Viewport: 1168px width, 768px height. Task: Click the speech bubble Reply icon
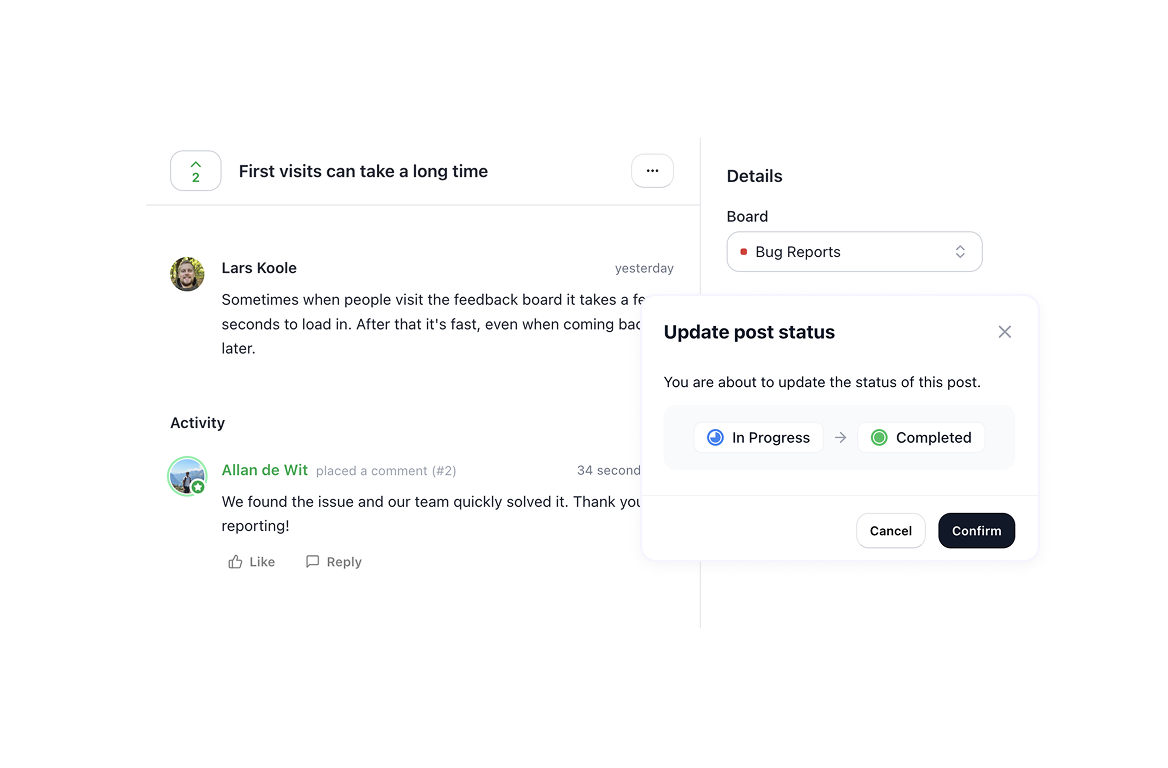click(x=312, y=561)
